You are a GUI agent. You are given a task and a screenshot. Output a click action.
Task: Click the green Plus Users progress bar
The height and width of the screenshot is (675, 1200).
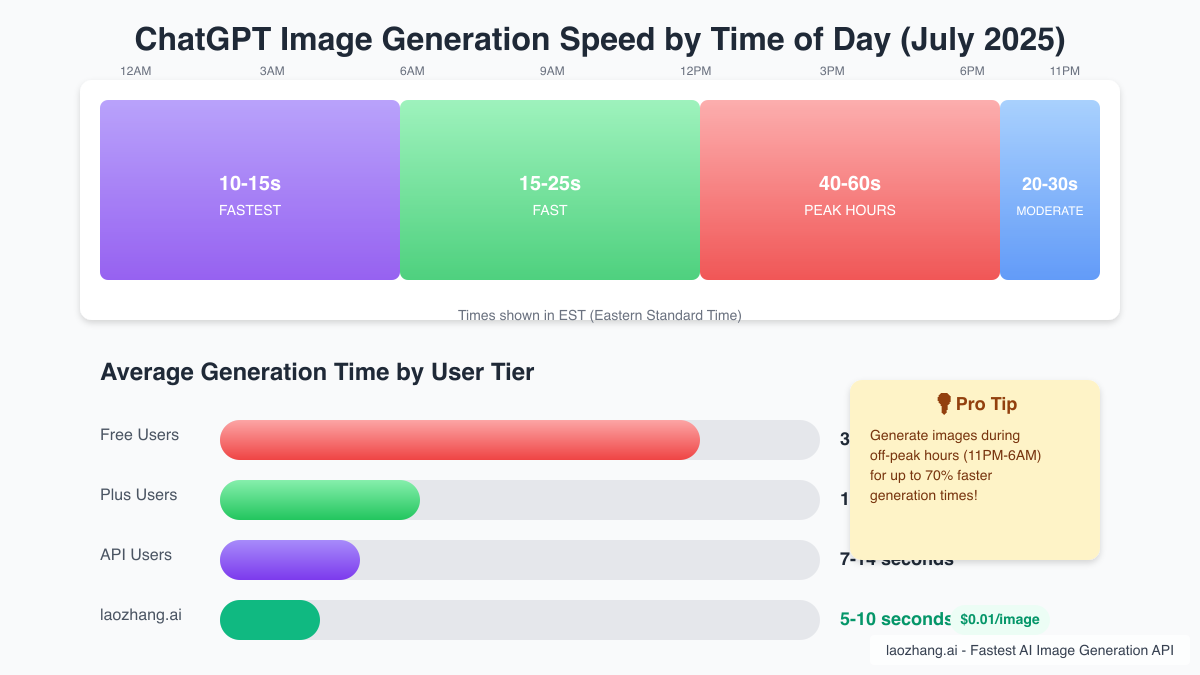pyautogui.click(x=320, y=500)
